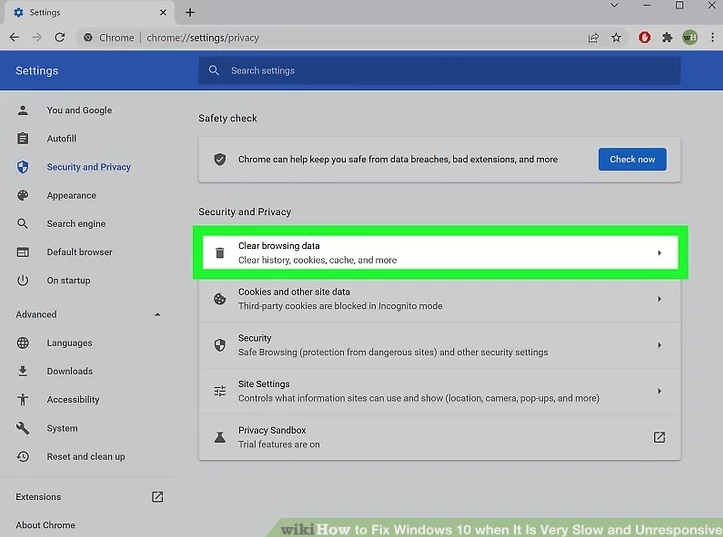723x537 pixels.
Task: Click the browser reload icon
Action: (x=60, y=38)
